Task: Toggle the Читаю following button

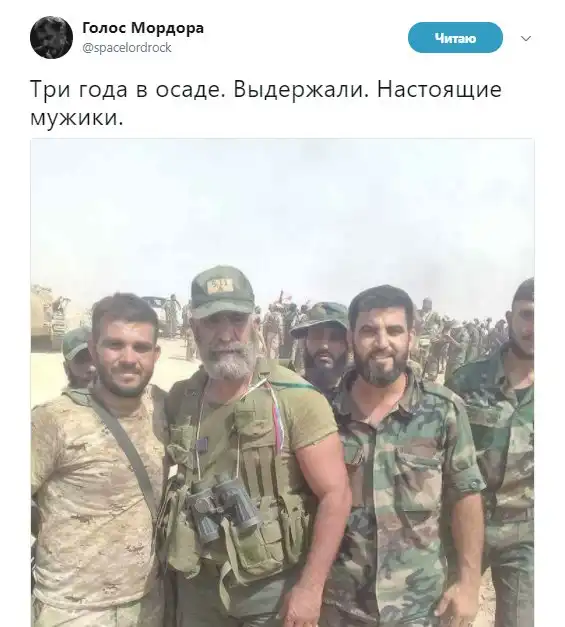Action: click(x=455, y=38)
